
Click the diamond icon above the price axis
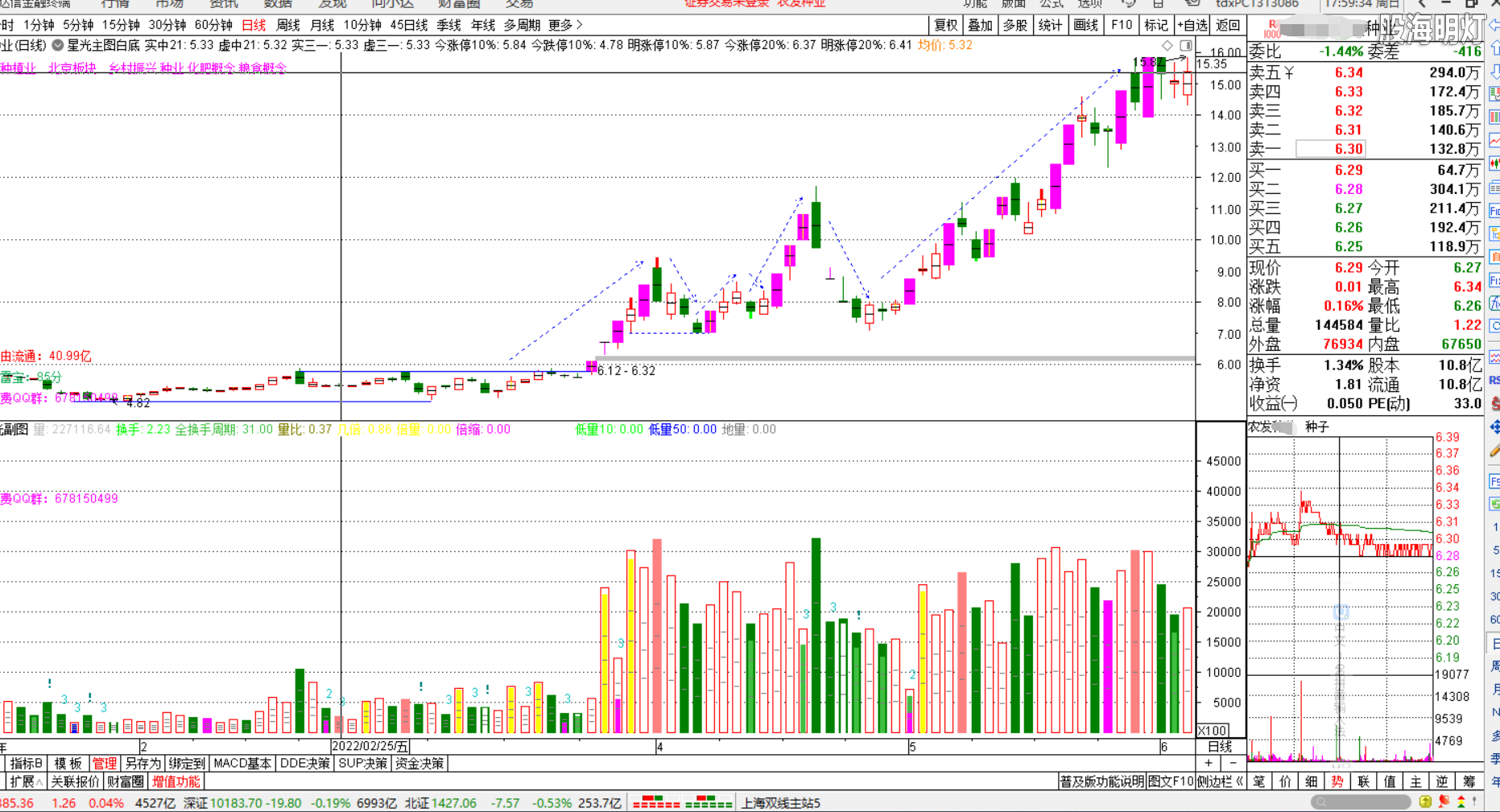[x=1167, y=46]
